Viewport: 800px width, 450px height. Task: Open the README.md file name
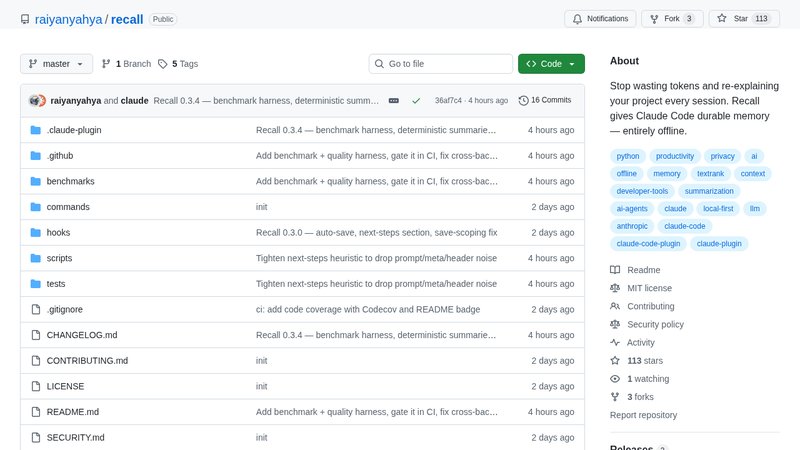pos(72,412)
